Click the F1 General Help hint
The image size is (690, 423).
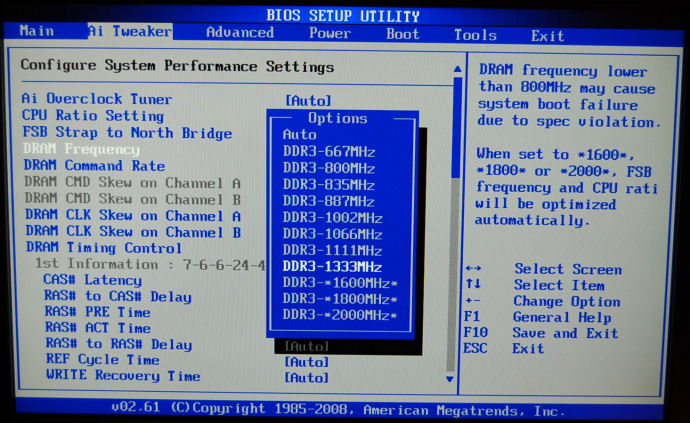coord(537,317)
